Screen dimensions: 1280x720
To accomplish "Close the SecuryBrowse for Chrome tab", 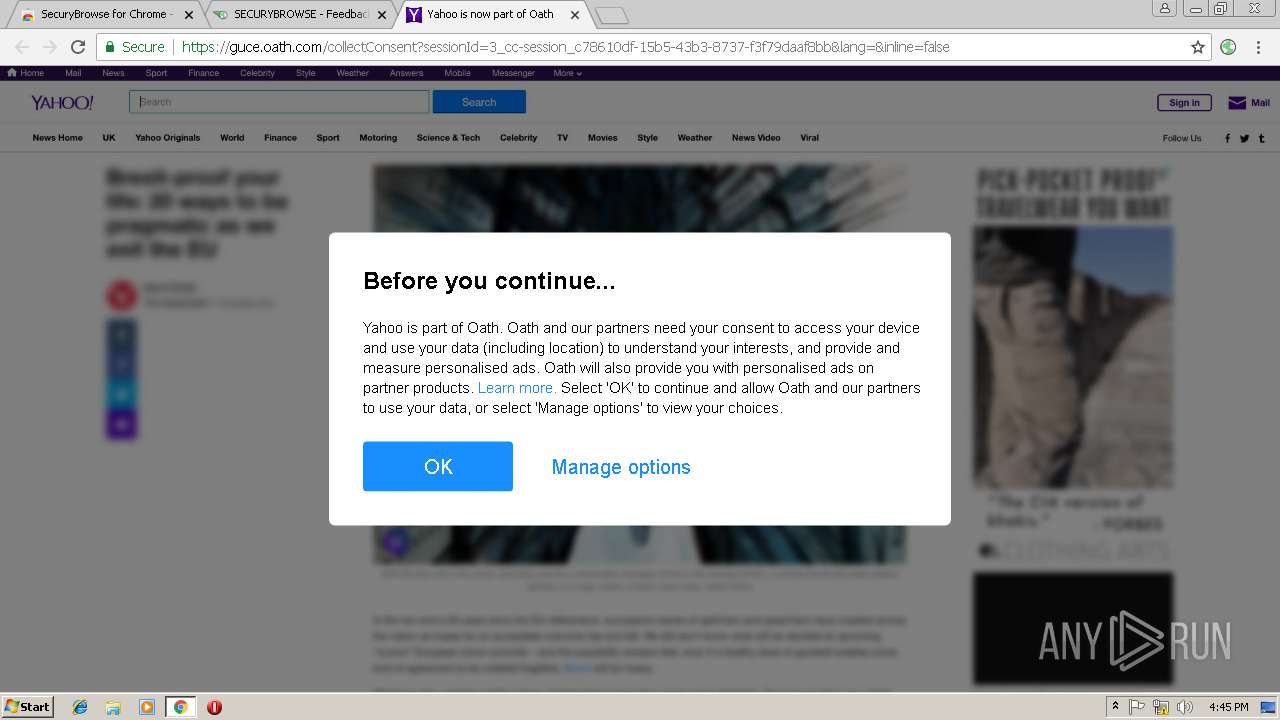I will pos(189,15).
